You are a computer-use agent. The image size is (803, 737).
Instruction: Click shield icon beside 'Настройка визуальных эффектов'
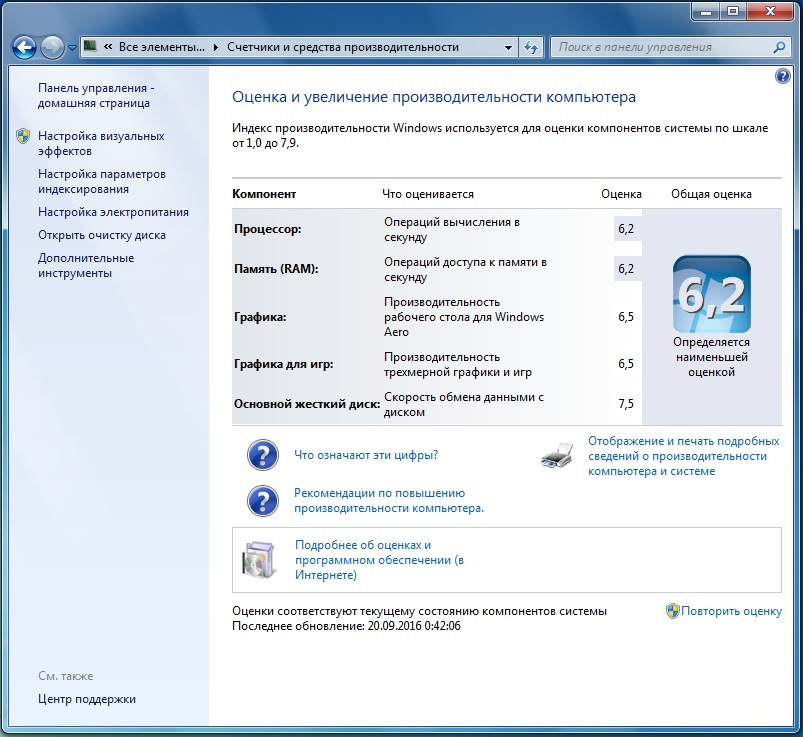tap(23, 136)
